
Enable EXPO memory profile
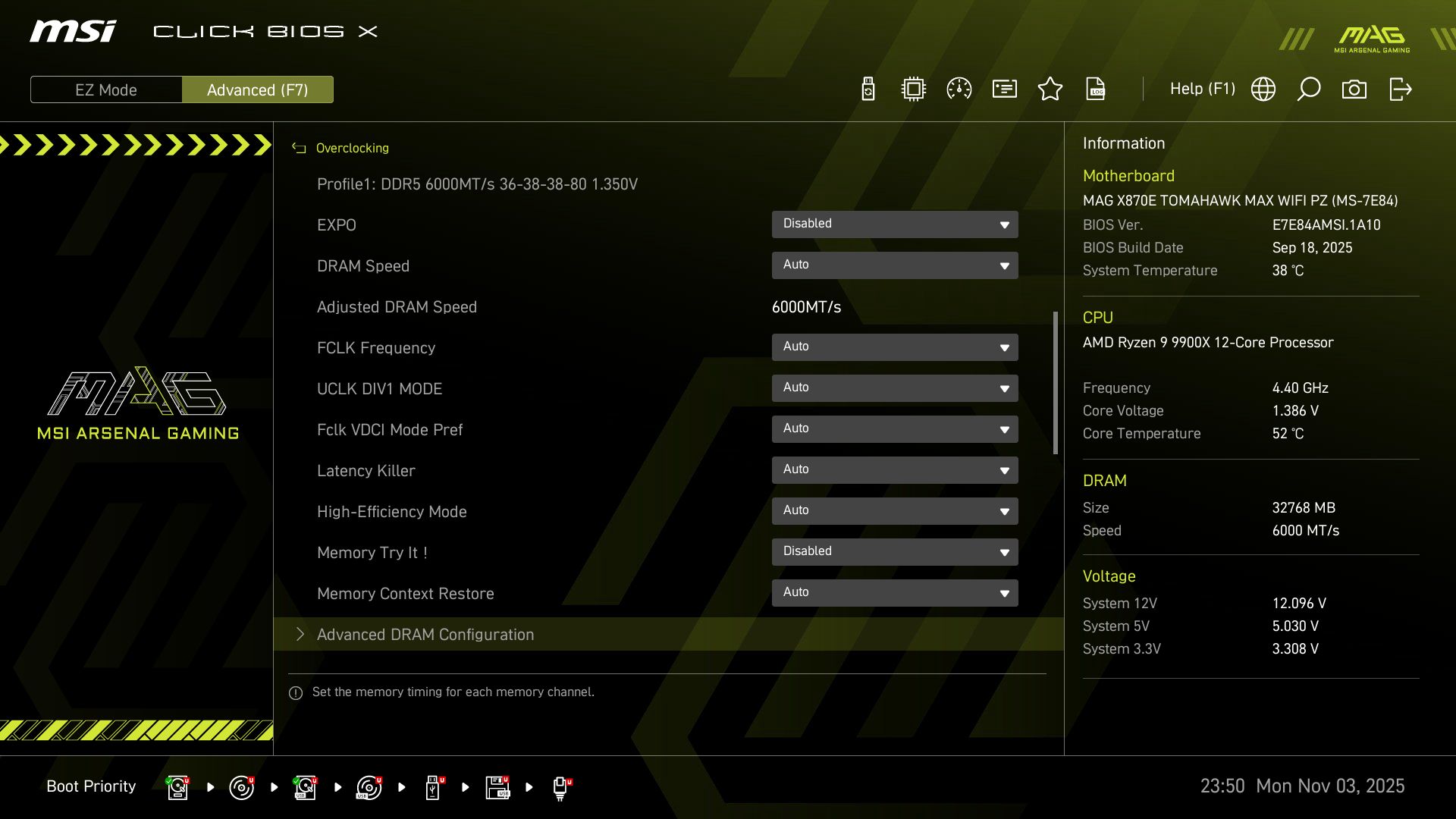(x=895, y=224)
